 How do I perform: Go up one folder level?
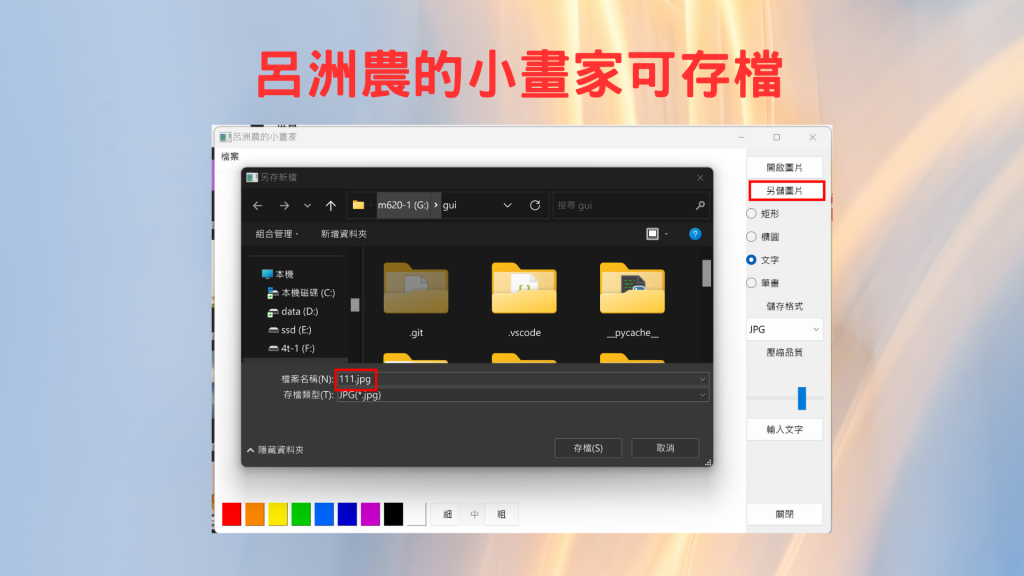coord(330,206)
